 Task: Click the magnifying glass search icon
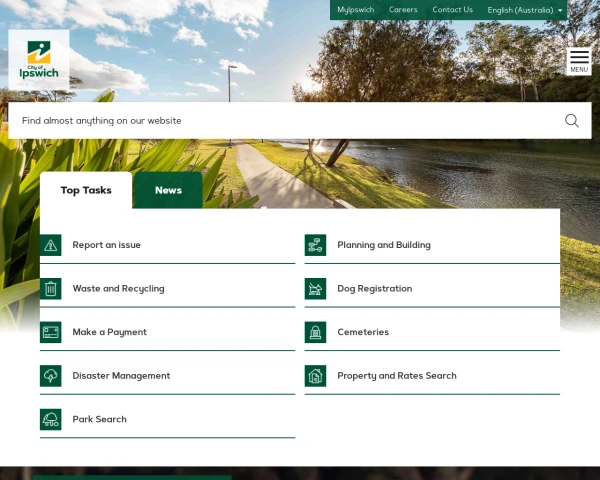pyautogui.click(x=571, y=121)
